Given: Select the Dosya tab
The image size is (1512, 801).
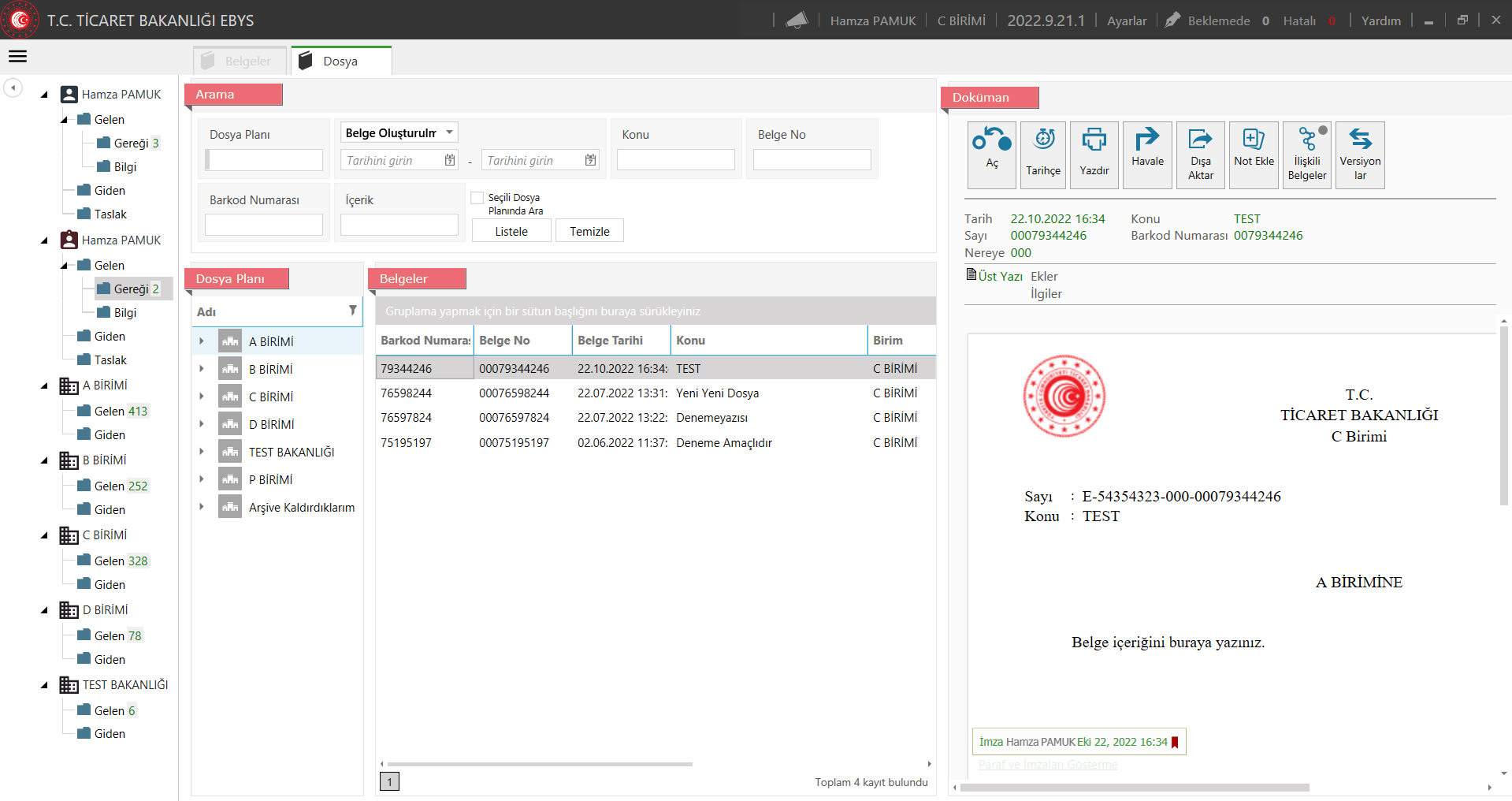Looking at the screenshot, I should pos(341,61).
